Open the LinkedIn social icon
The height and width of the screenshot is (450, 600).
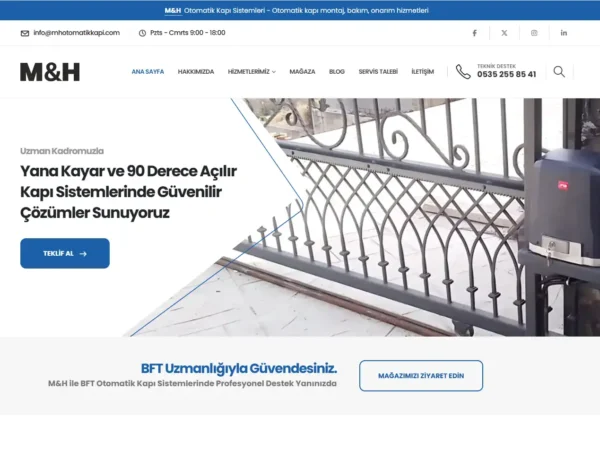point(564,33)
